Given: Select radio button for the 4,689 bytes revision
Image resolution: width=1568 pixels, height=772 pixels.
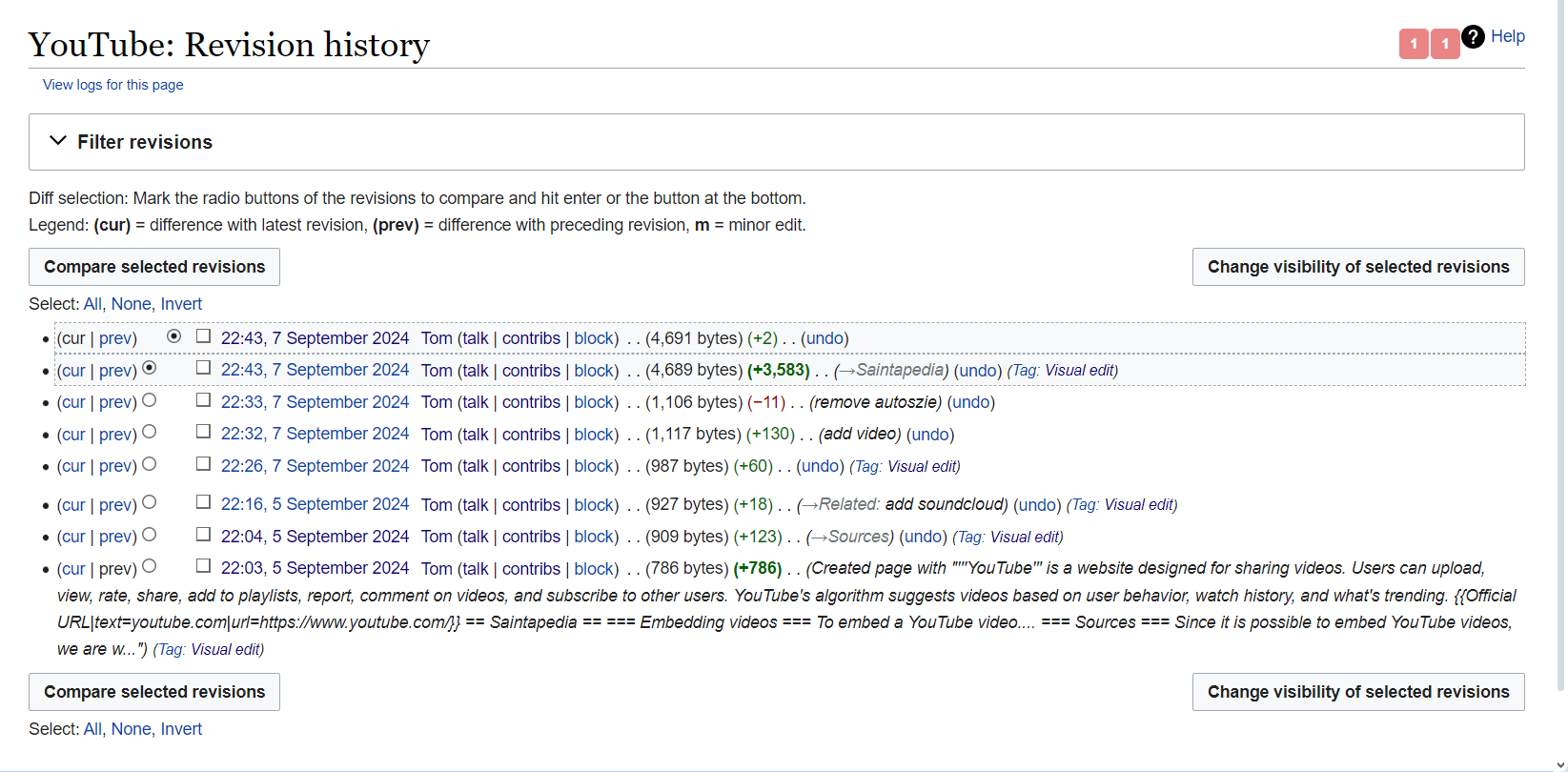Looking at the screenshot, I should click(x=150, y=368).
